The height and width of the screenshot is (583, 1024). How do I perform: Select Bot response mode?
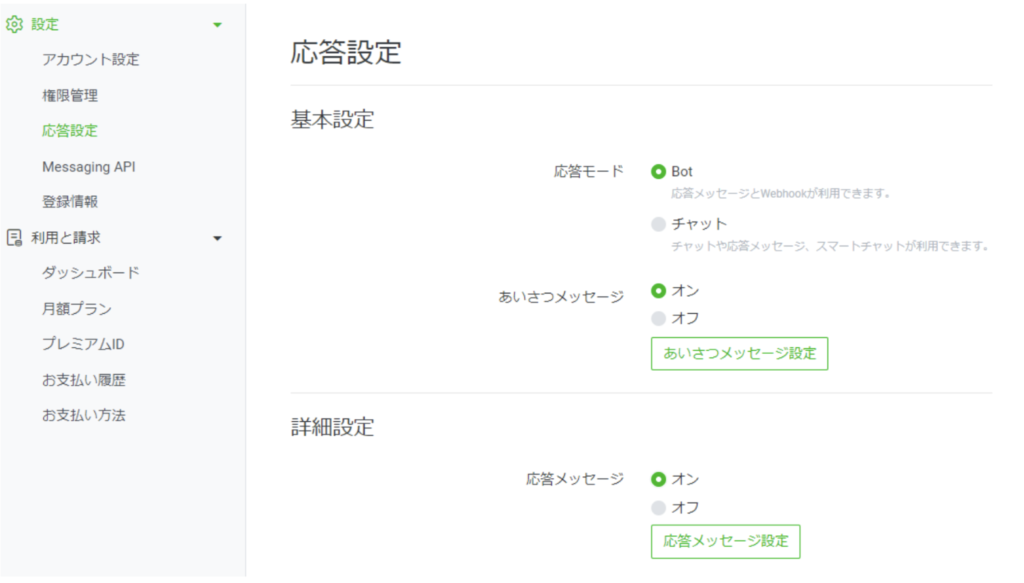click(x=658, y=172)
